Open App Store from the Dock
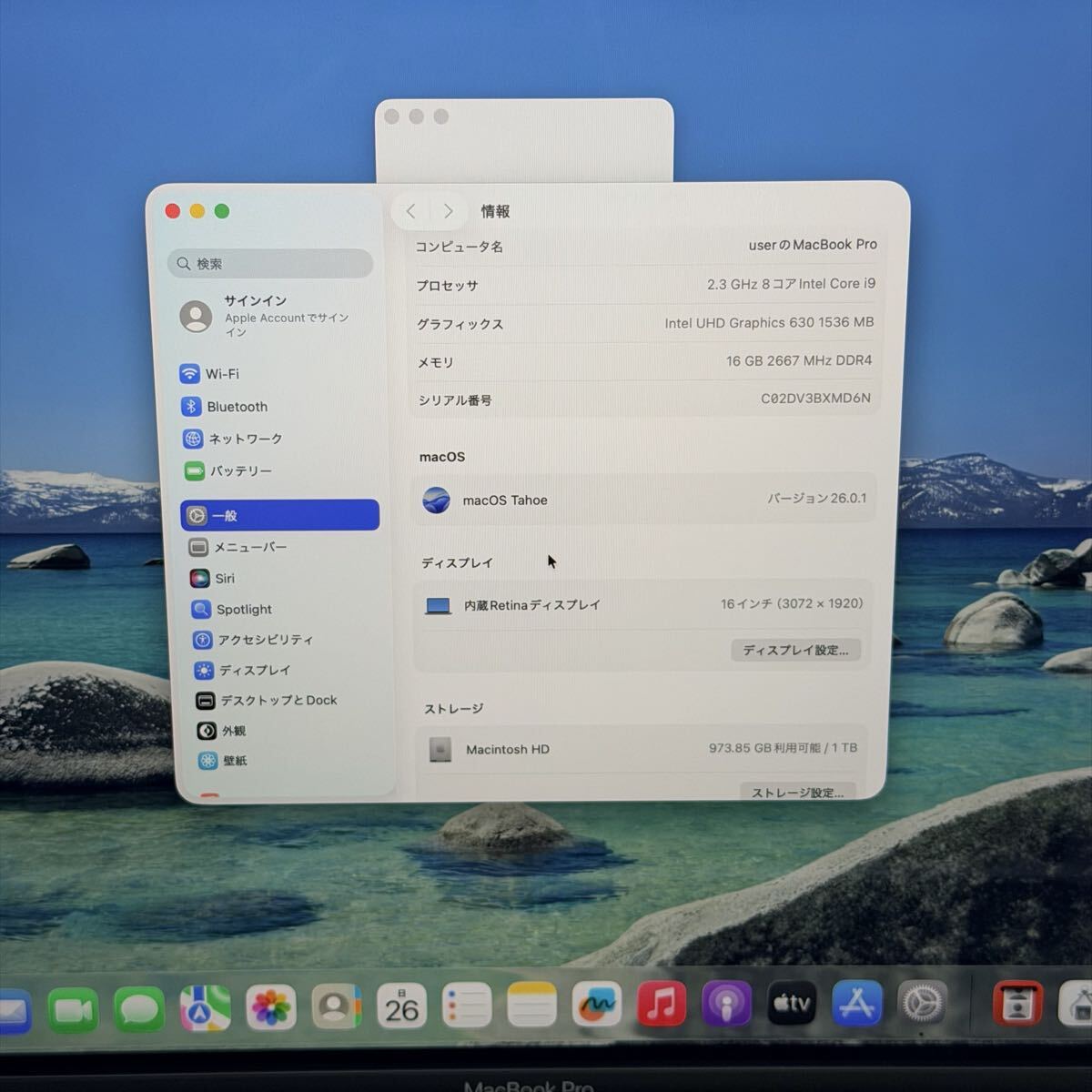The width and height of the screenshot is (1092, 1092). click(857, 1003)
